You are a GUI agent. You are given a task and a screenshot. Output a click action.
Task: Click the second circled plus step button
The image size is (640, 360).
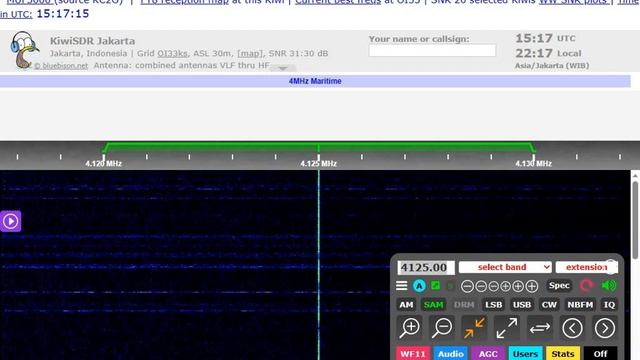click(x=518, y=286)
